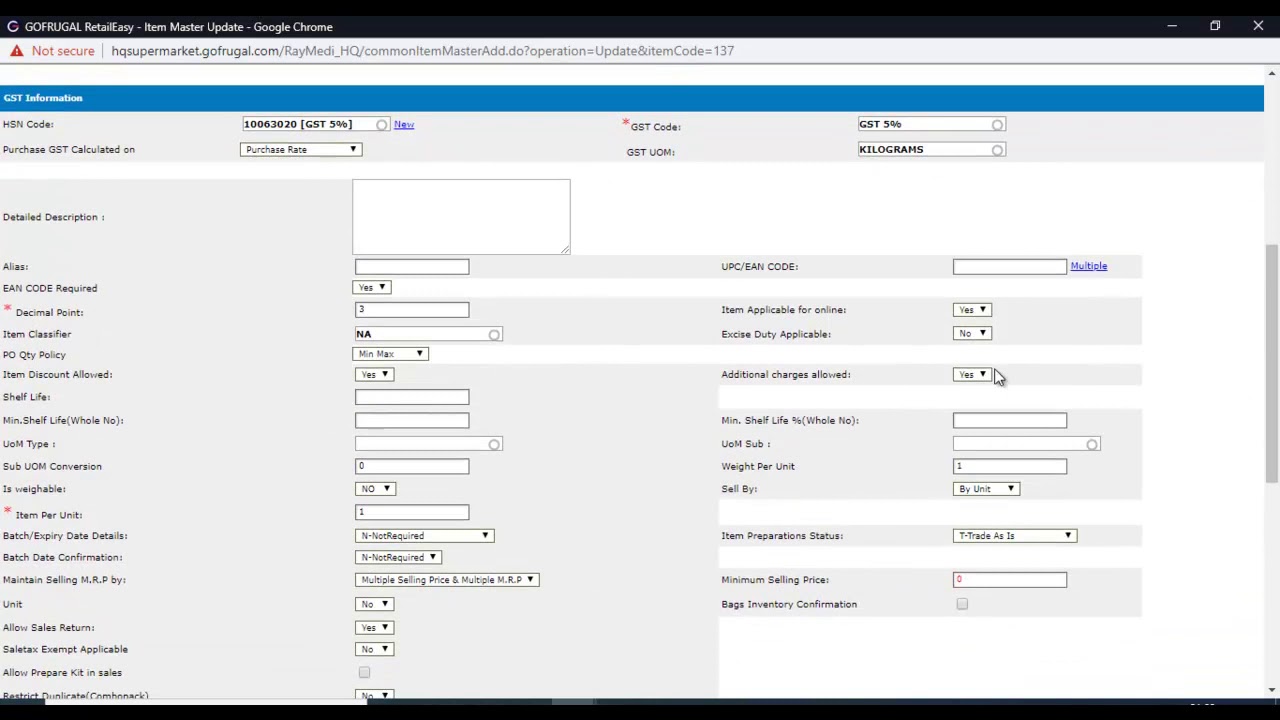Expand the PO Qty Policy dropdown

pyautogui.click(x=391, y=354)
